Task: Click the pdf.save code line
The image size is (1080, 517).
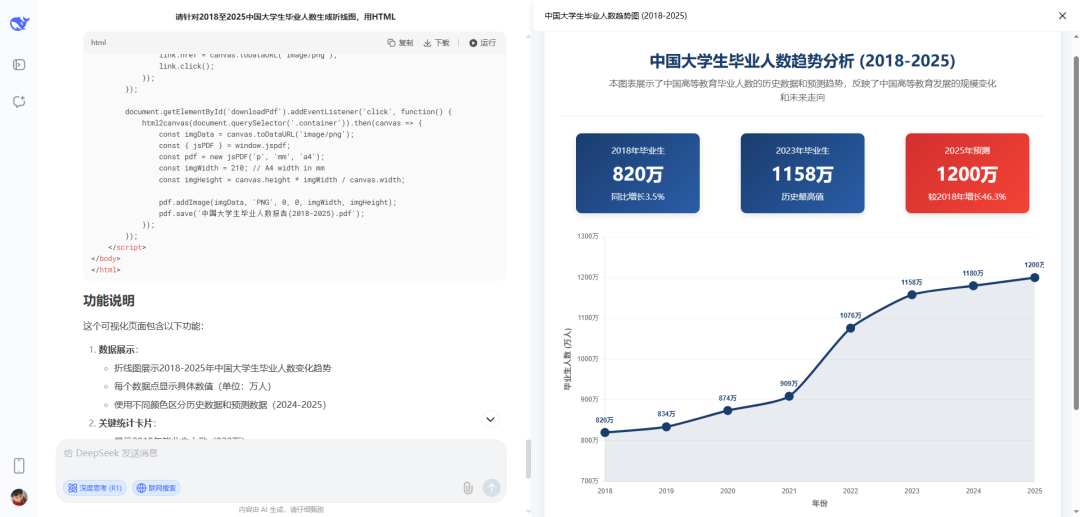Action: click(261, 213)
